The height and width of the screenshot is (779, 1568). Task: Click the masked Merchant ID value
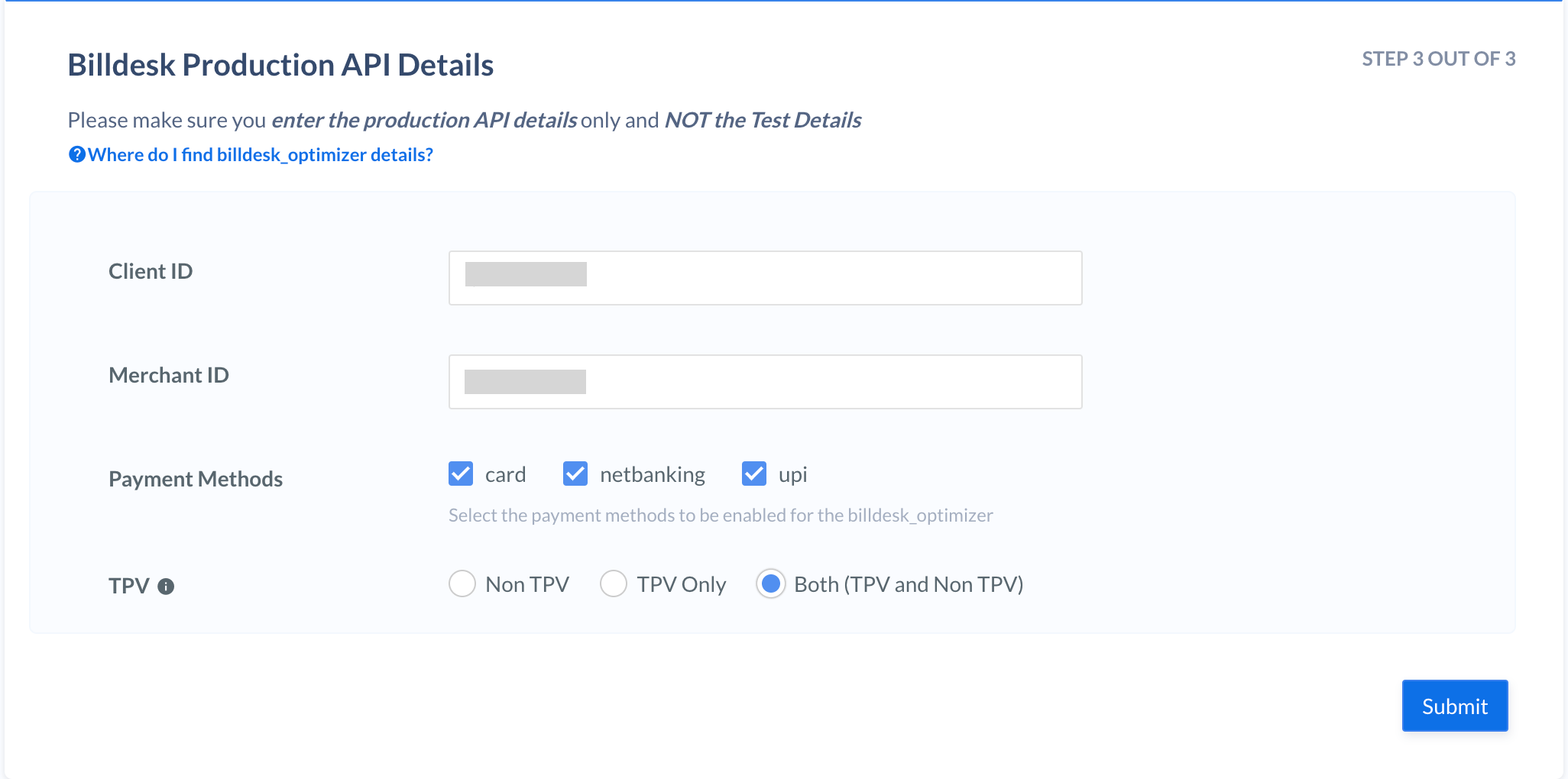coord(524,381)
